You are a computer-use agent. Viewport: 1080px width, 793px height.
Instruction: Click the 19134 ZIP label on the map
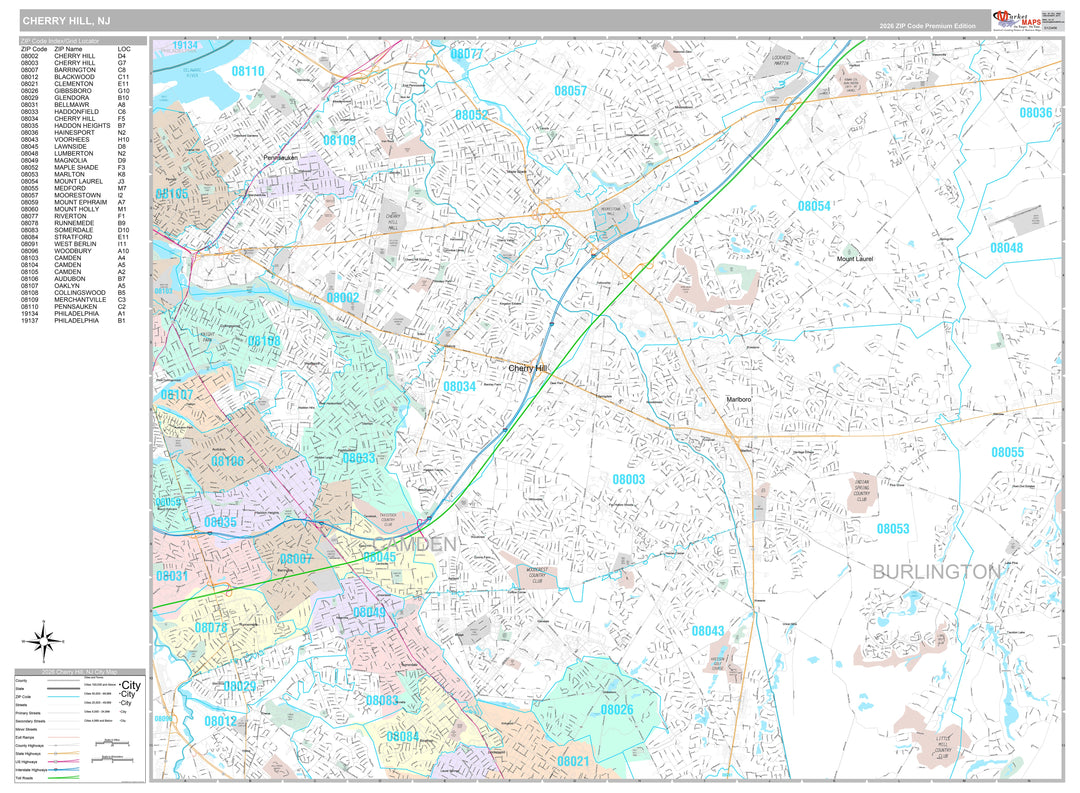[x=185, y=45]
